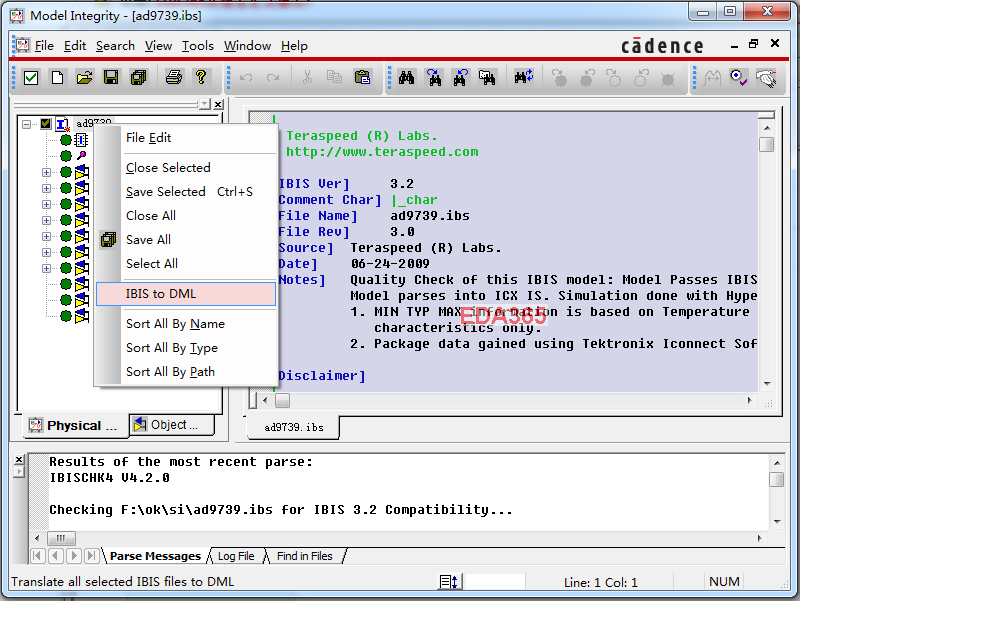Click the Replace binoculars-with-arrows icon
1008x630 pixels.
click(x=523, y=78)
